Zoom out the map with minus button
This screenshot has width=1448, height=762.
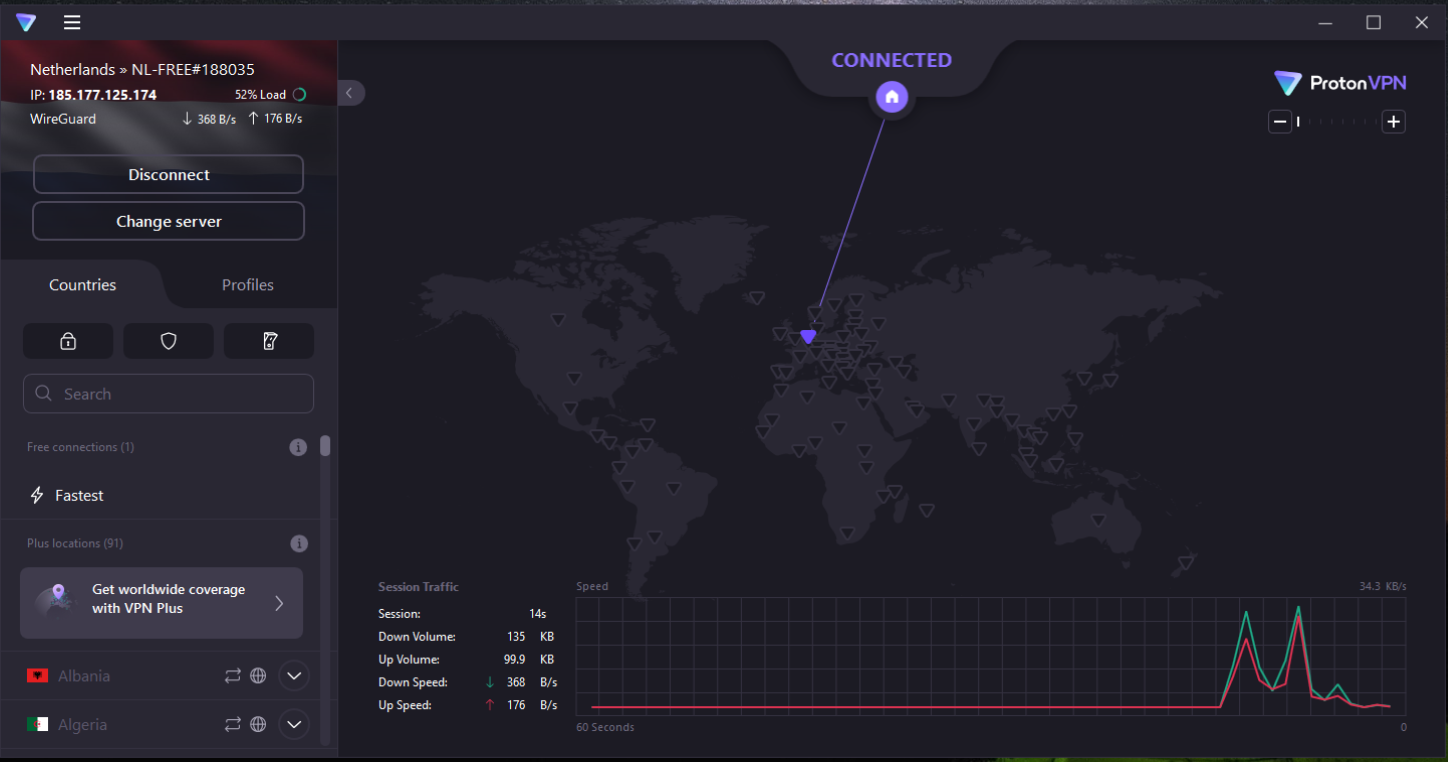tap(1280, 122)
